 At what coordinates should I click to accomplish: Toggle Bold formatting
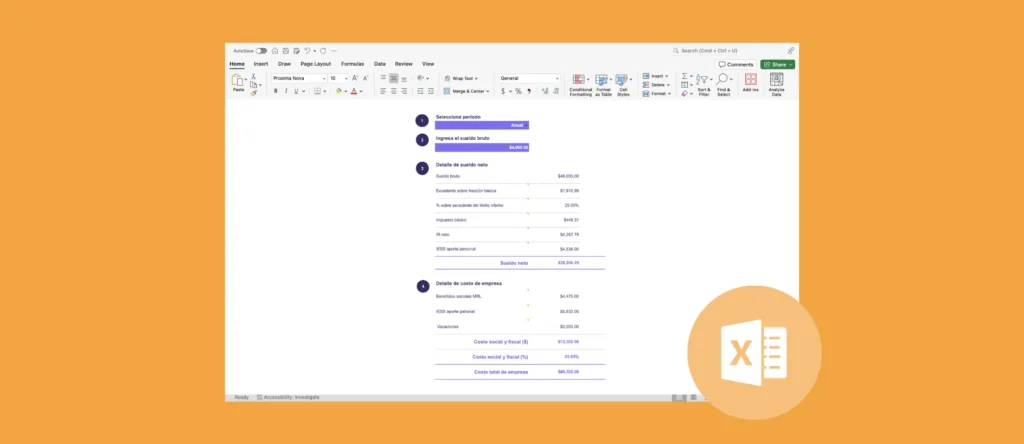276,91
